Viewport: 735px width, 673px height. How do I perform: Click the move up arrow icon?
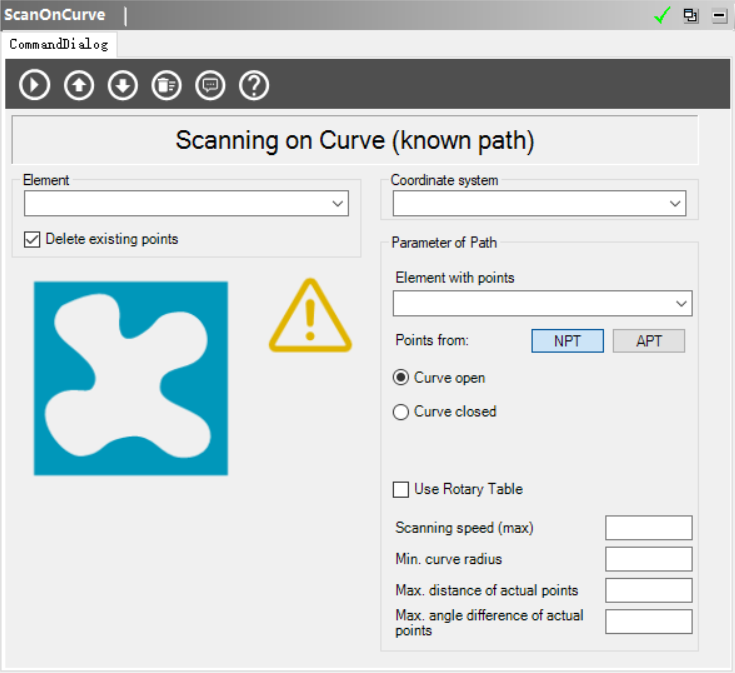coord(78,85)
